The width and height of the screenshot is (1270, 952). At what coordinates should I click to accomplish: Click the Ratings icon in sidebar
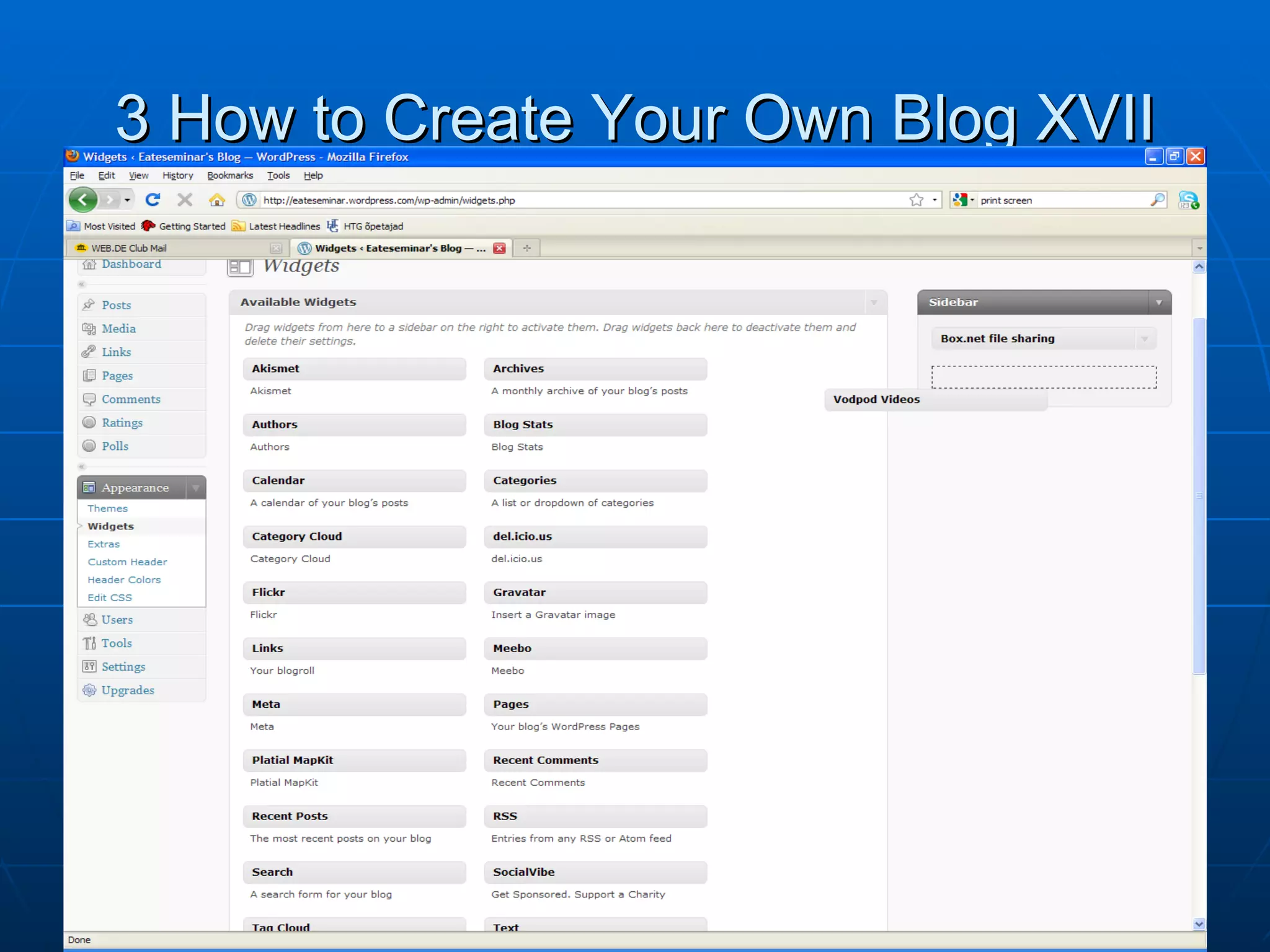click(89, 422)
